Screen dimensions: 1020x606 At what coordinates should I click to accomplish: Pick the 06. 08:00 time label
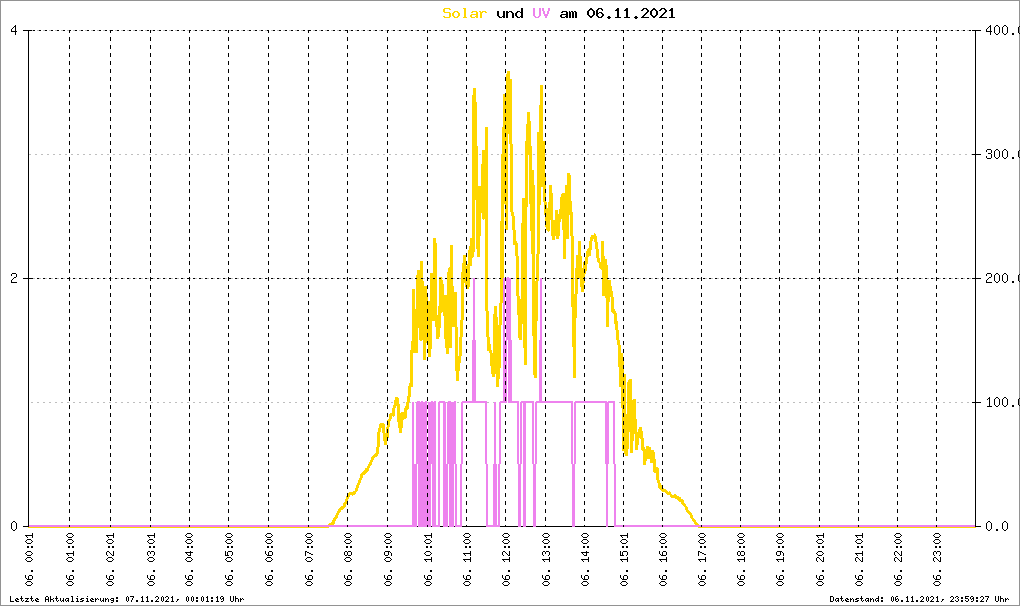coord(348,561)
